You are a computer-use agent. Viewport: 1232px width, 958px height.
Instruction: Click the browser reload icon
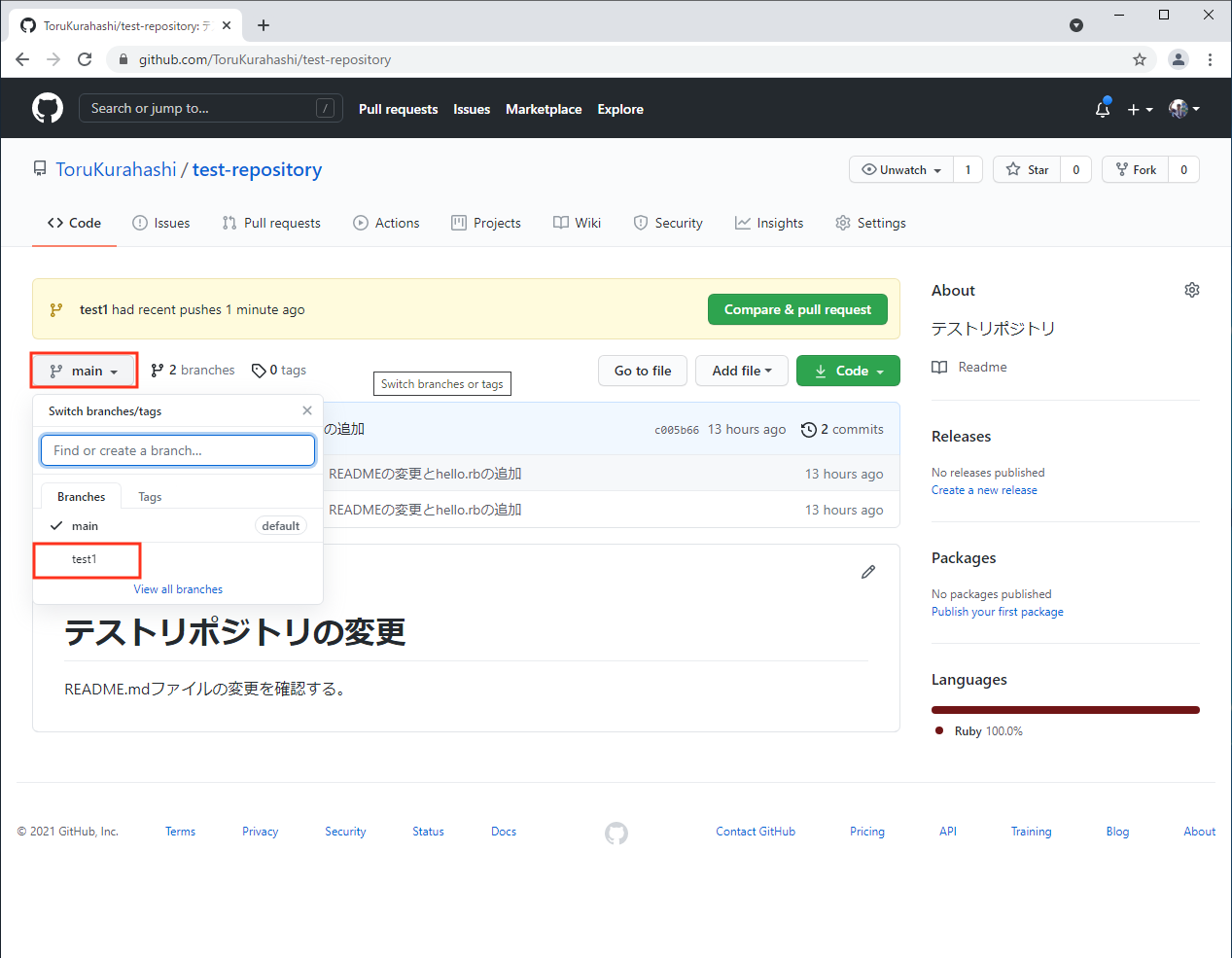(x=85, y=59)
